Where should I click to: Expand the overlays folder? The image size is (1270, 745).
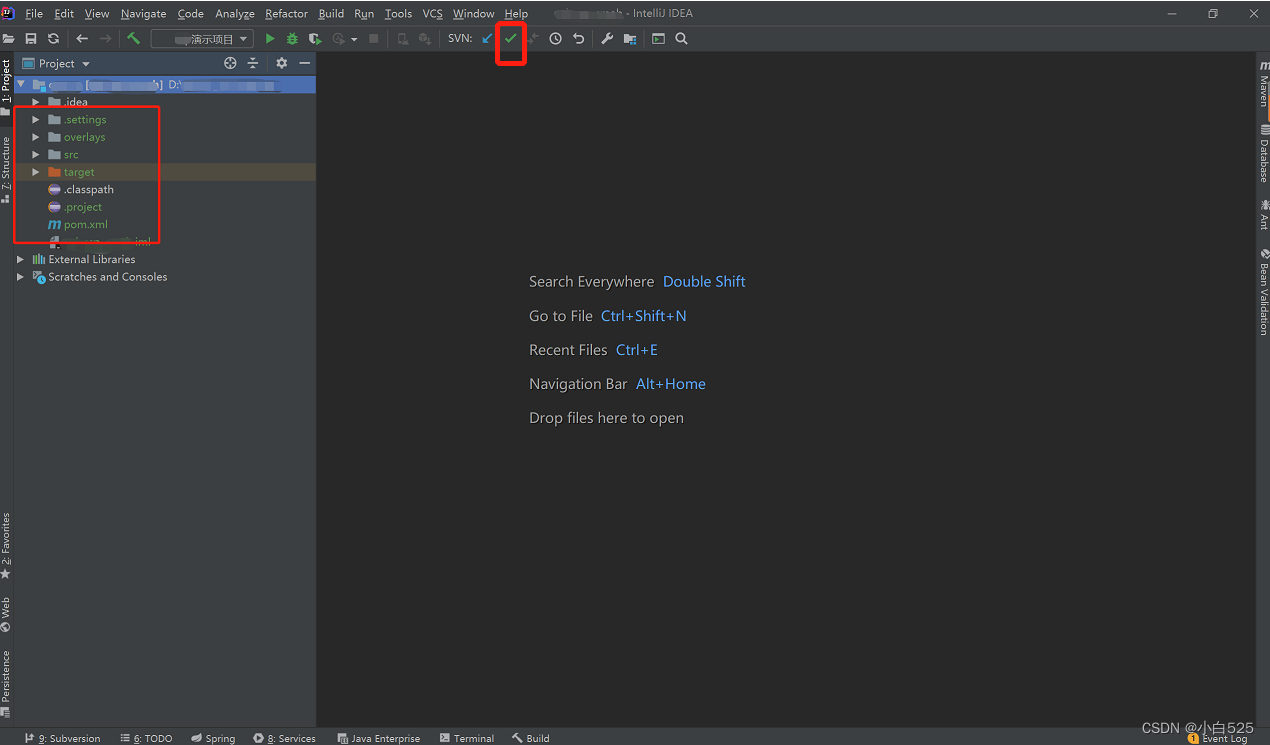36,137
